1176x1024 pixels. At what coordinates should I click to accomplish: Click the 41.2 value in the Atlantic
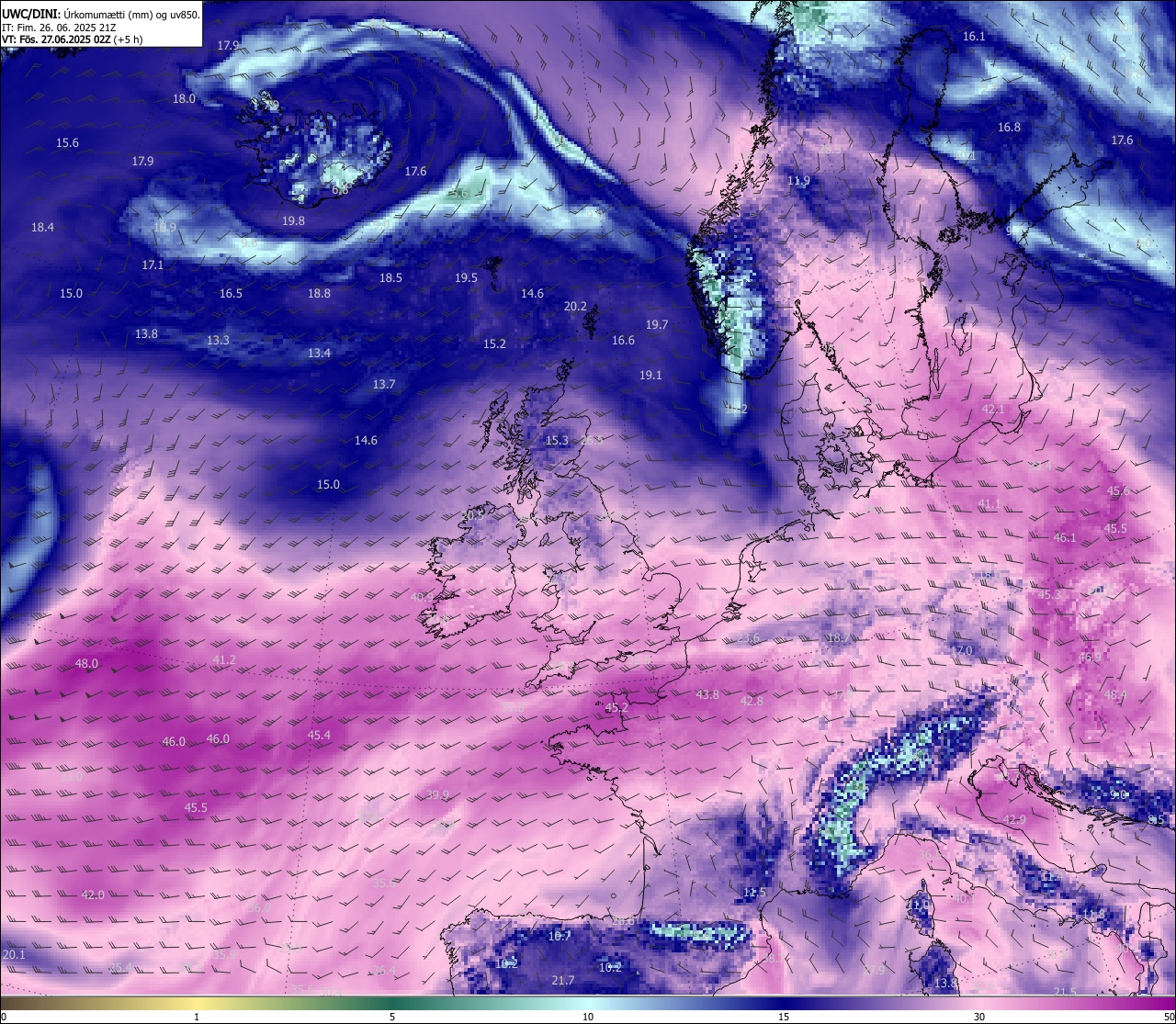pyautogui.click(x=224, y=659)
